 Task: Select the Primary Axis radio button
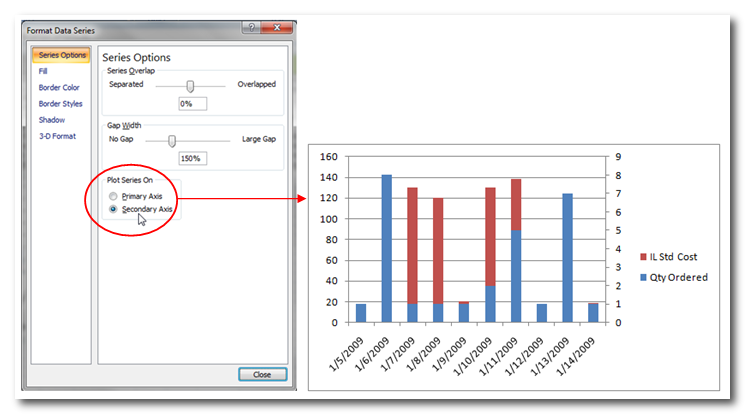[114, 196]
